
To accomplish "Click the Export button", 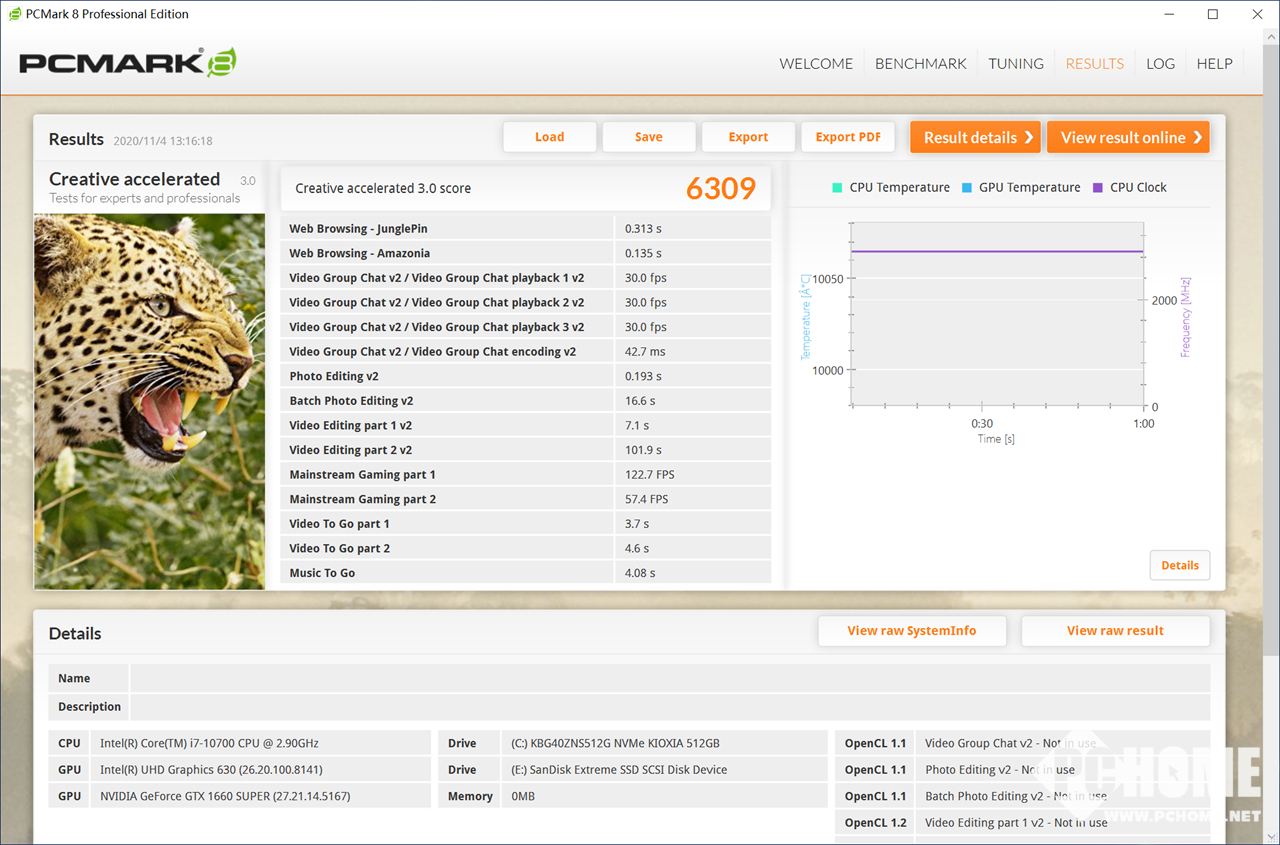I will pyautogui.click(x=748, y=138).
